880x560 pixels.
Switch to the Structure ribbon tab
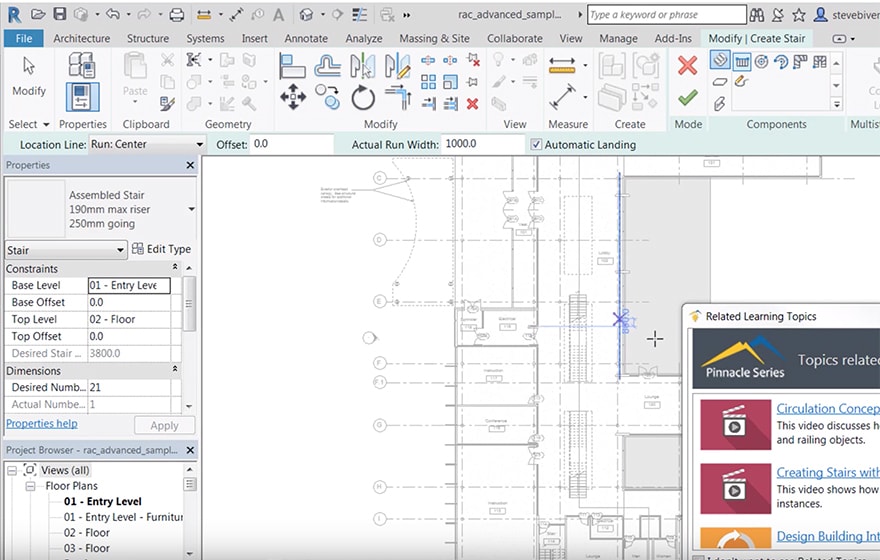148,38
